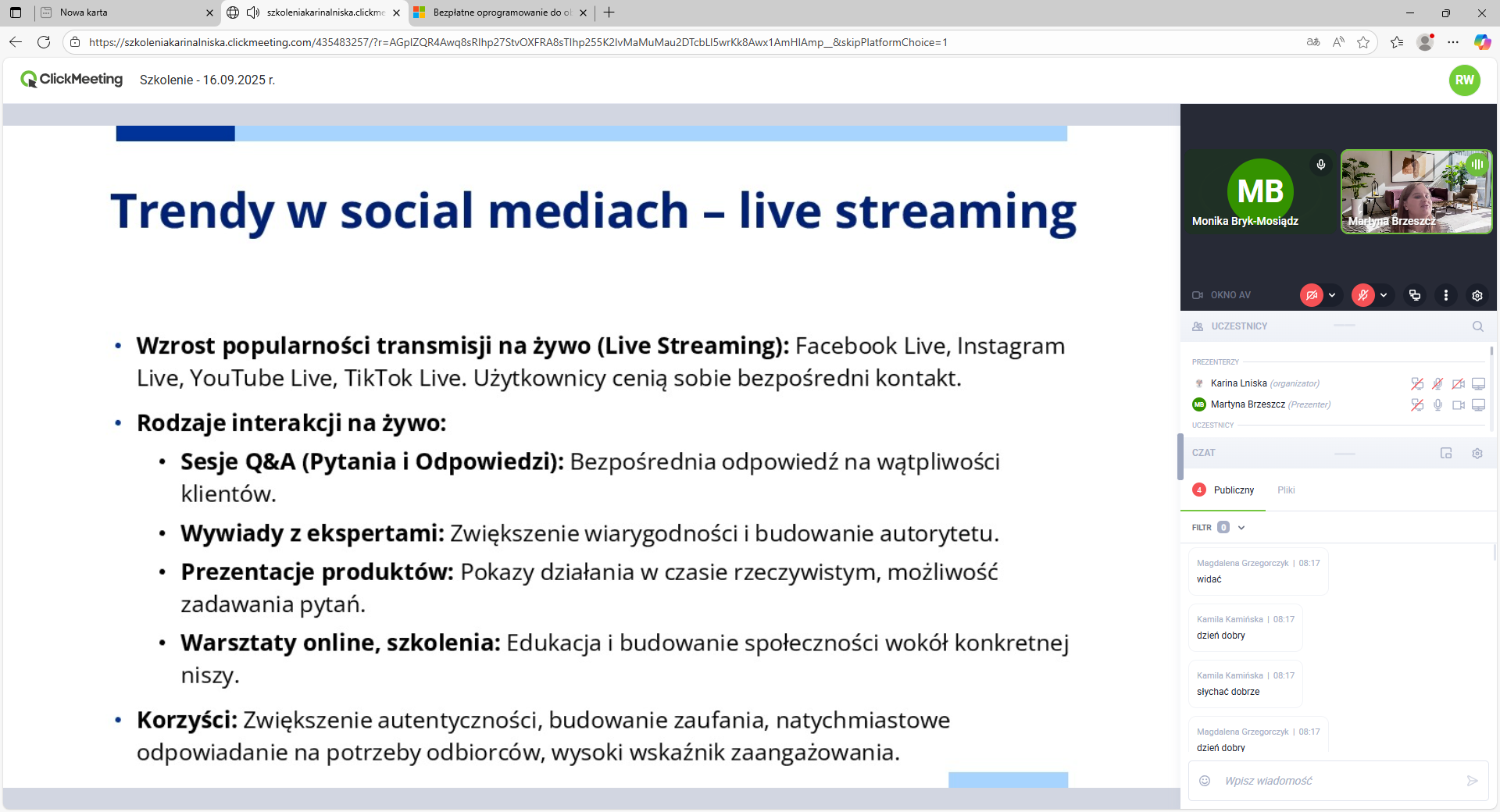Open microphone options chevron next to mic button

[x=1384, y=295]
